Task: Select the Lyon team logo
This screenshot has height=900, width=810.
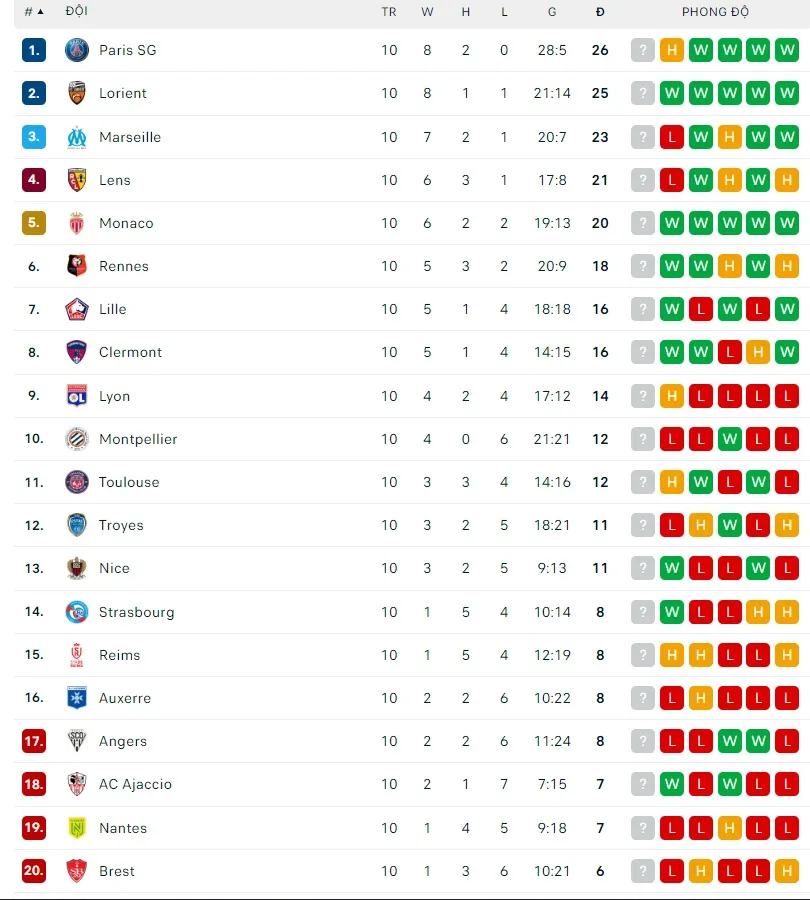Action: coord(77,396)
